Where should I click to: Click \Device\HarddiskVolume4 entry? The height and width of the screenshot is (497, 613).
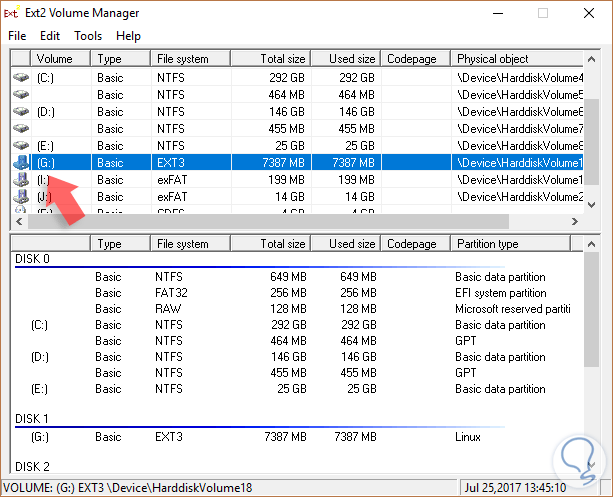pyautogui.click(x=520, y=78)
